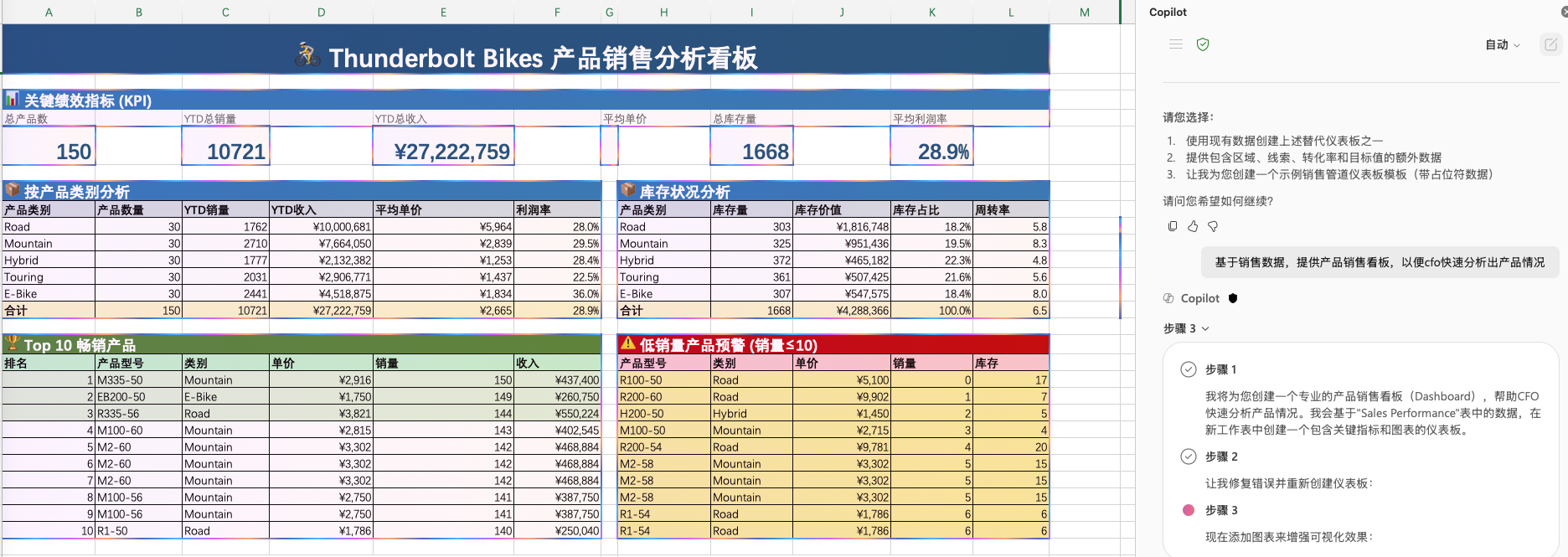Select Hybrid 库存量 cell 372
The height and width of the screenshot is (557, 1568).
pos(751,260)
